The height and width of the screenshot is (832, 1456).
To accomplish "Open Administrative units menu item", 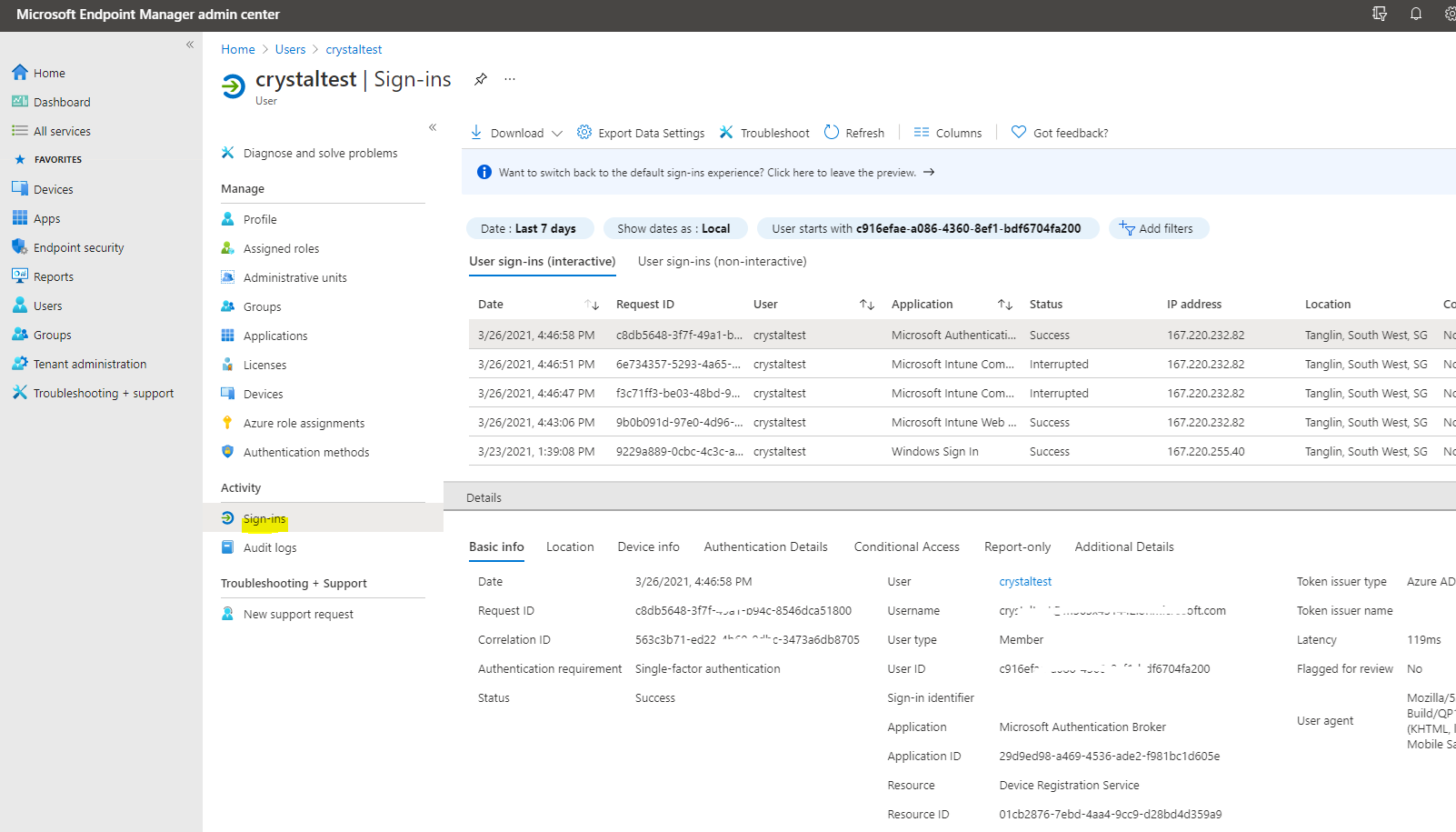I will (x=294, y=277).
